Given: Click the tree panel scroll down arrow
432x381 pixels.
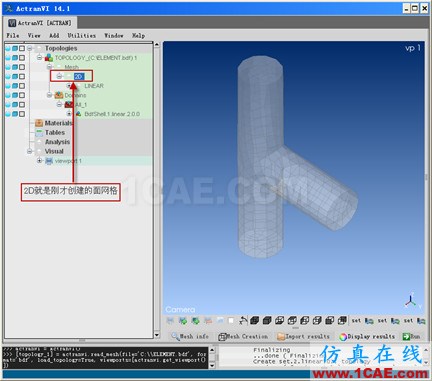Looking at the screenshot, I should point(157,334).
